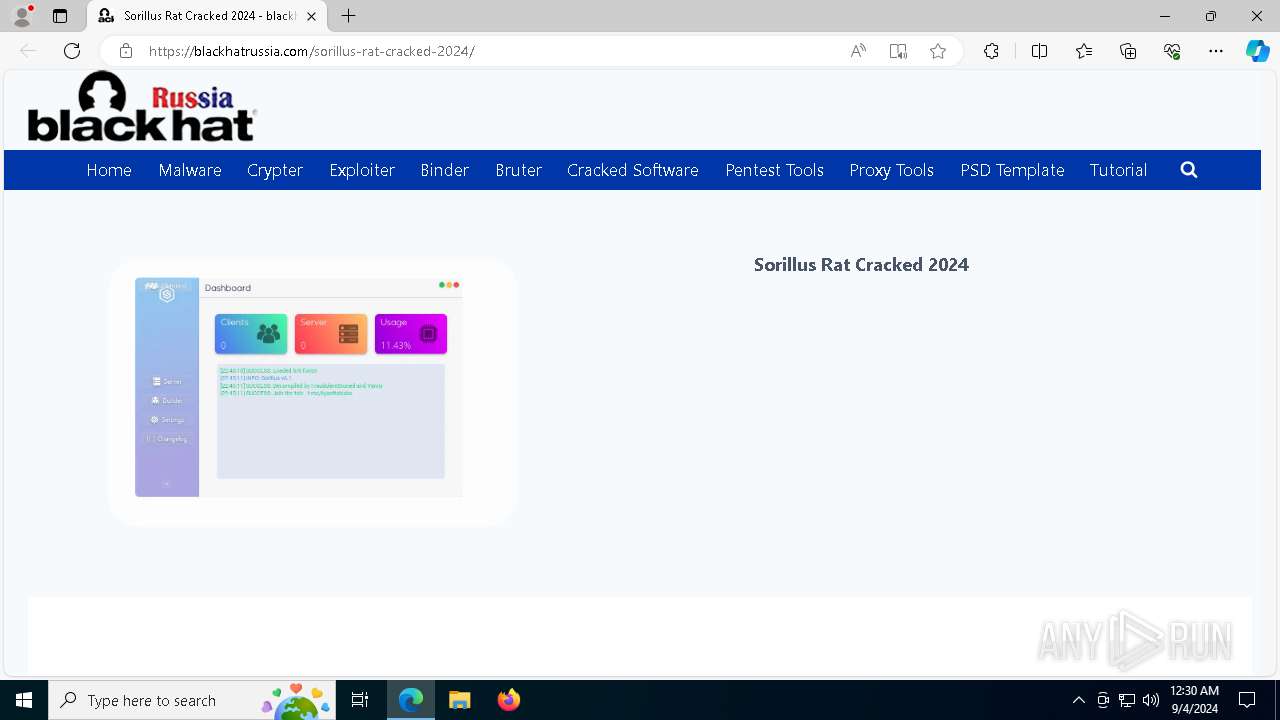Open the notification center icon
This screenshot has height=720, width=1280.
point(1247,700)
